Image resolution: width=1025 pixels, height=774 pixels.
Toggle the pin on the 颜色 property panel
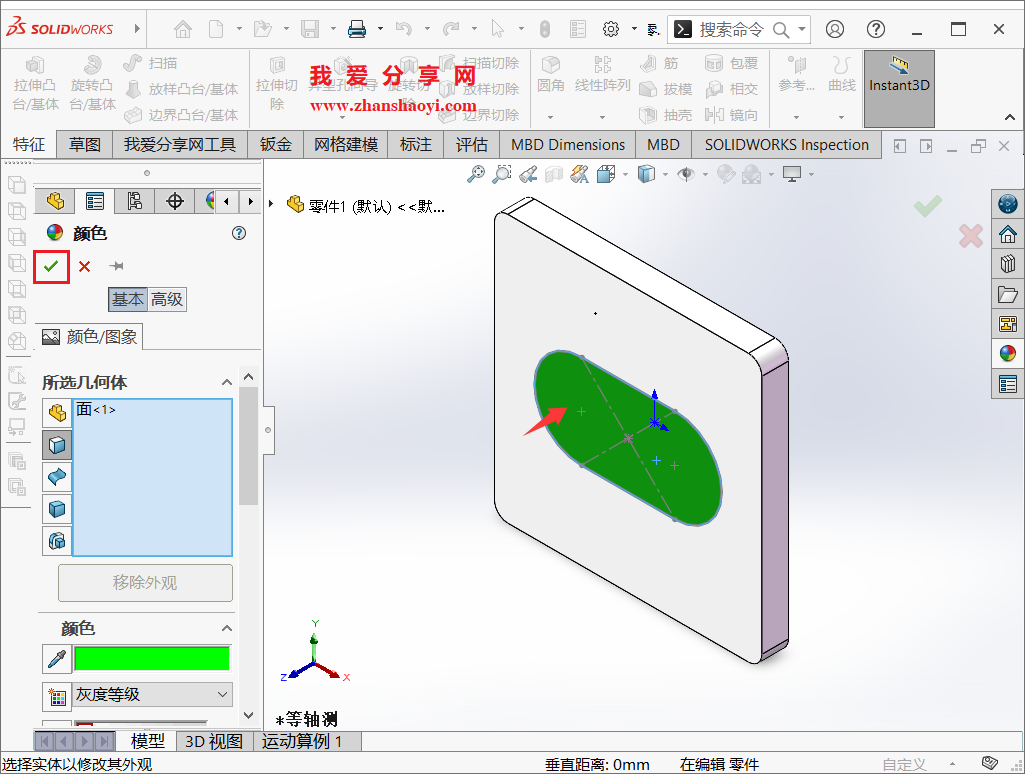click(x=115, y=265)
